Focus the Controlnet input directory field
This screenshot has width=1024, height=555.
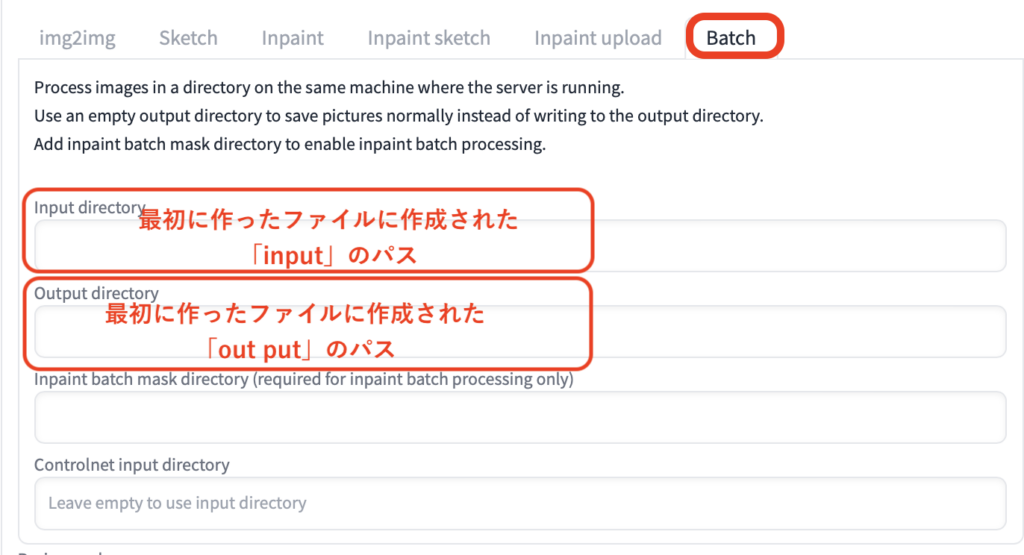coord(519,503)
